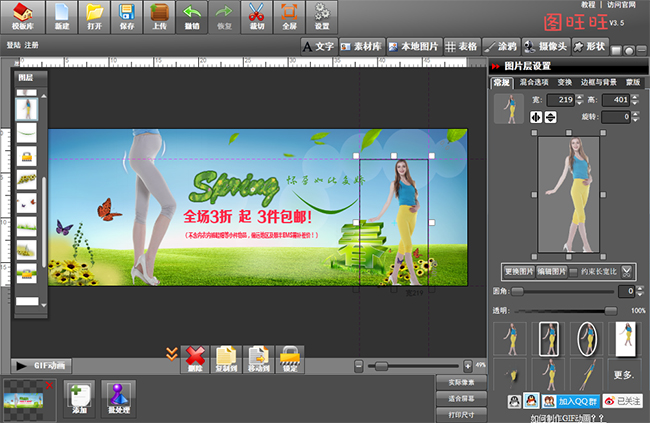Click the 教程 tutorial link
The height and width of the screenshot is (423, 650).
588,5
